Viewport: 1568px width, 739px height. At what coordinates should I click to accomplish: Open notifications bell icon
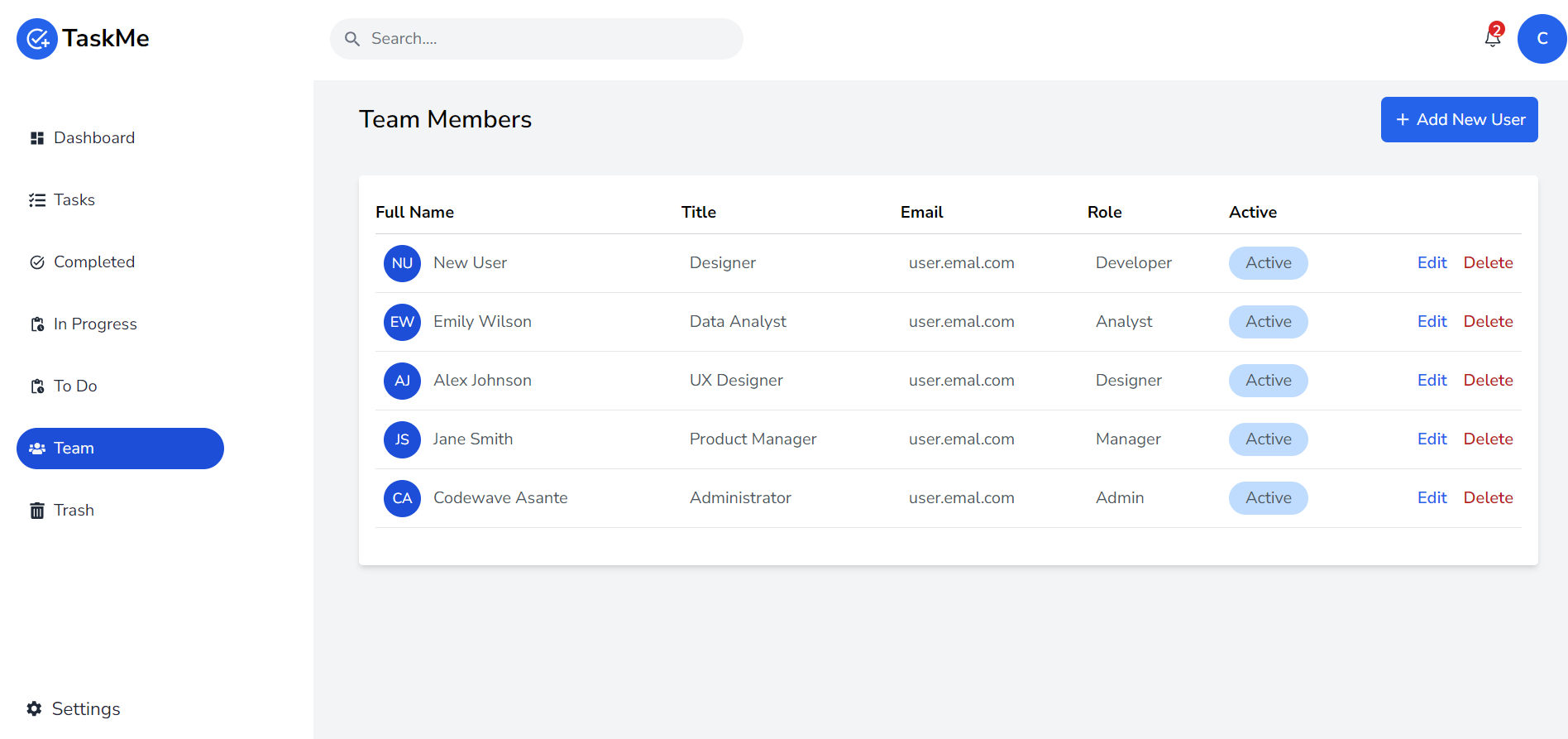pyautogui.click(x=1493, y=37)
